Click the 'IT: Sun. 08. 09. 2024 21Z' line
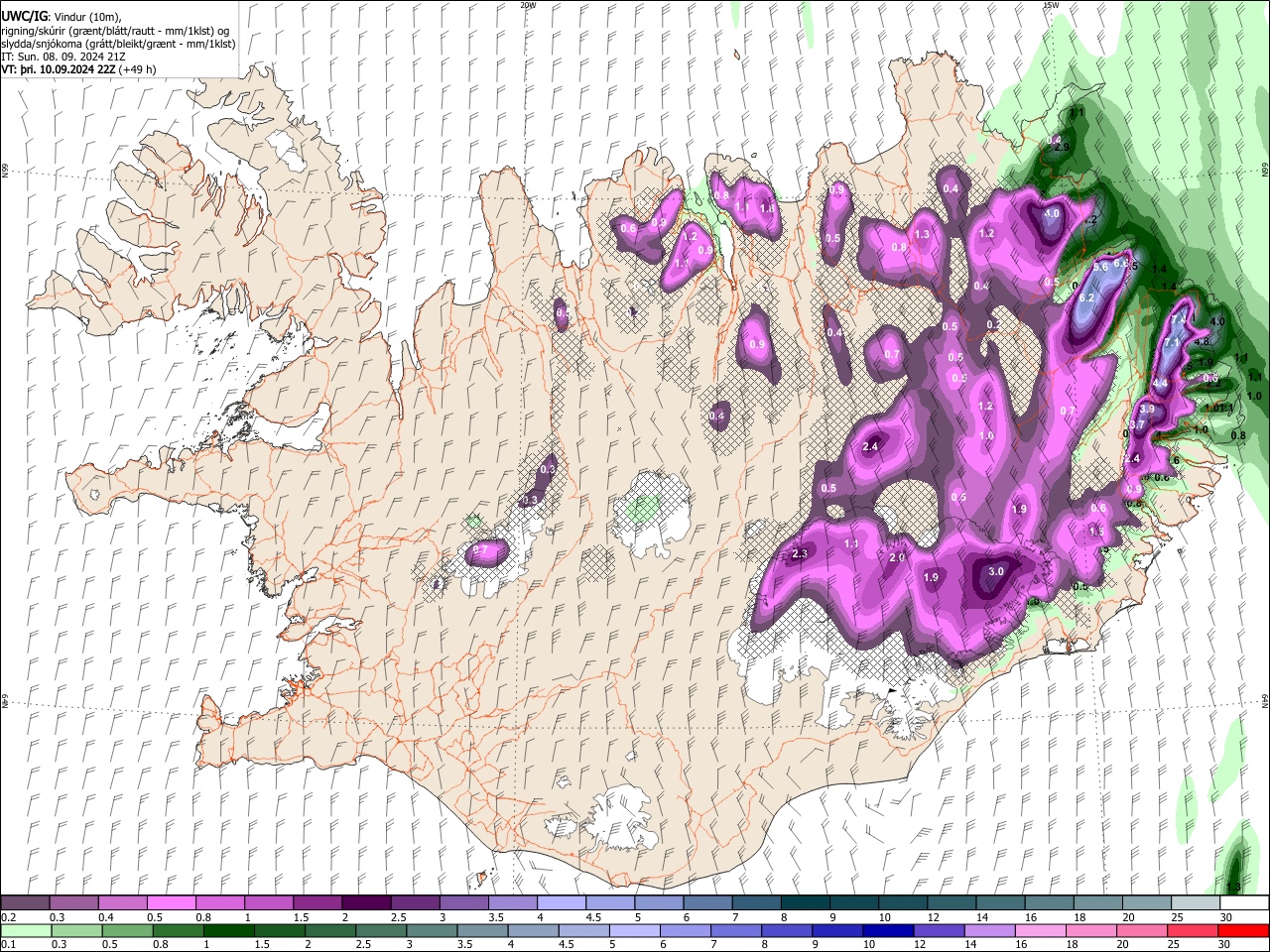The width and height of the screenshot is (1270, 952). pos(63,57)
